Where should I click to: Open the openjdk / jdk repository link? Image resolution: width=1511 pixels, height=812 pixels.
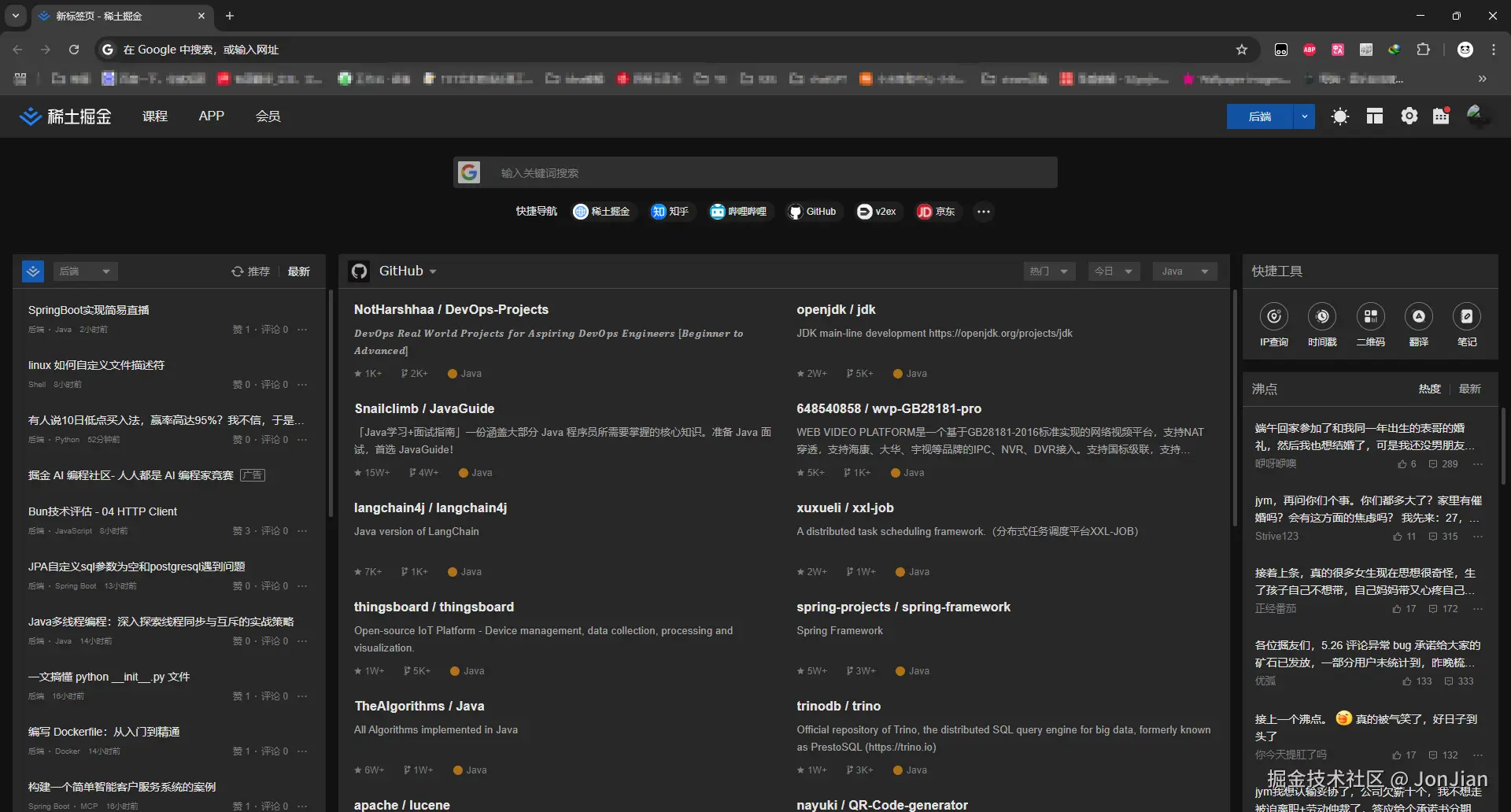coord(836,310)
